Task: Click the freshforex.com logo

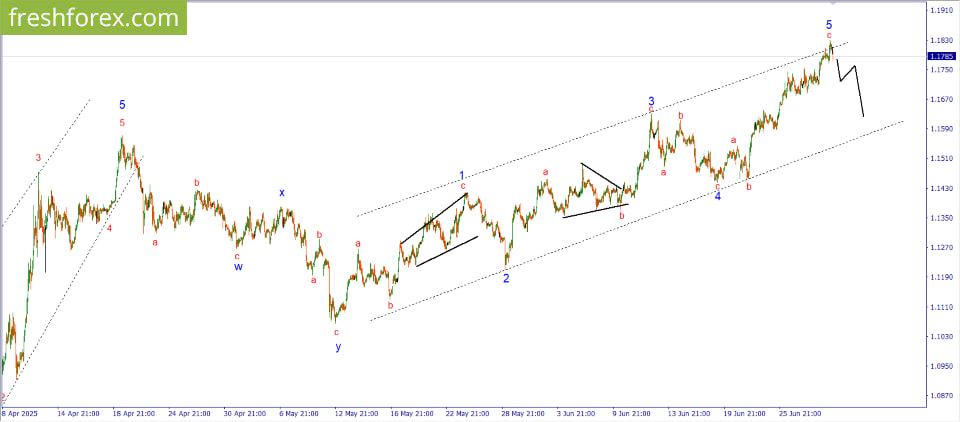Action: [x=92, y=19]
